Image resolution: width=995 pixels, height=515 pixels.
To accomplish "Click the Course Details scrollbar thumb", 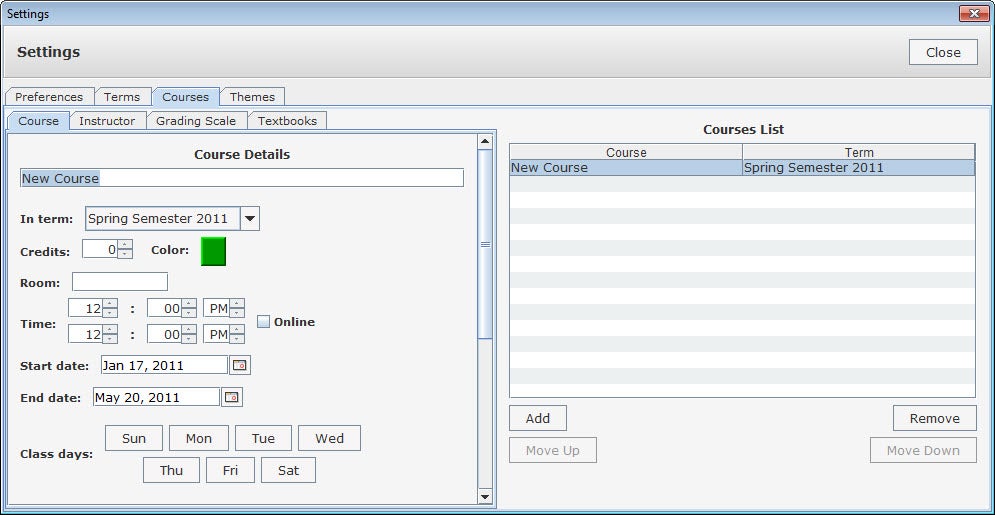I will (x=485, y=244).
